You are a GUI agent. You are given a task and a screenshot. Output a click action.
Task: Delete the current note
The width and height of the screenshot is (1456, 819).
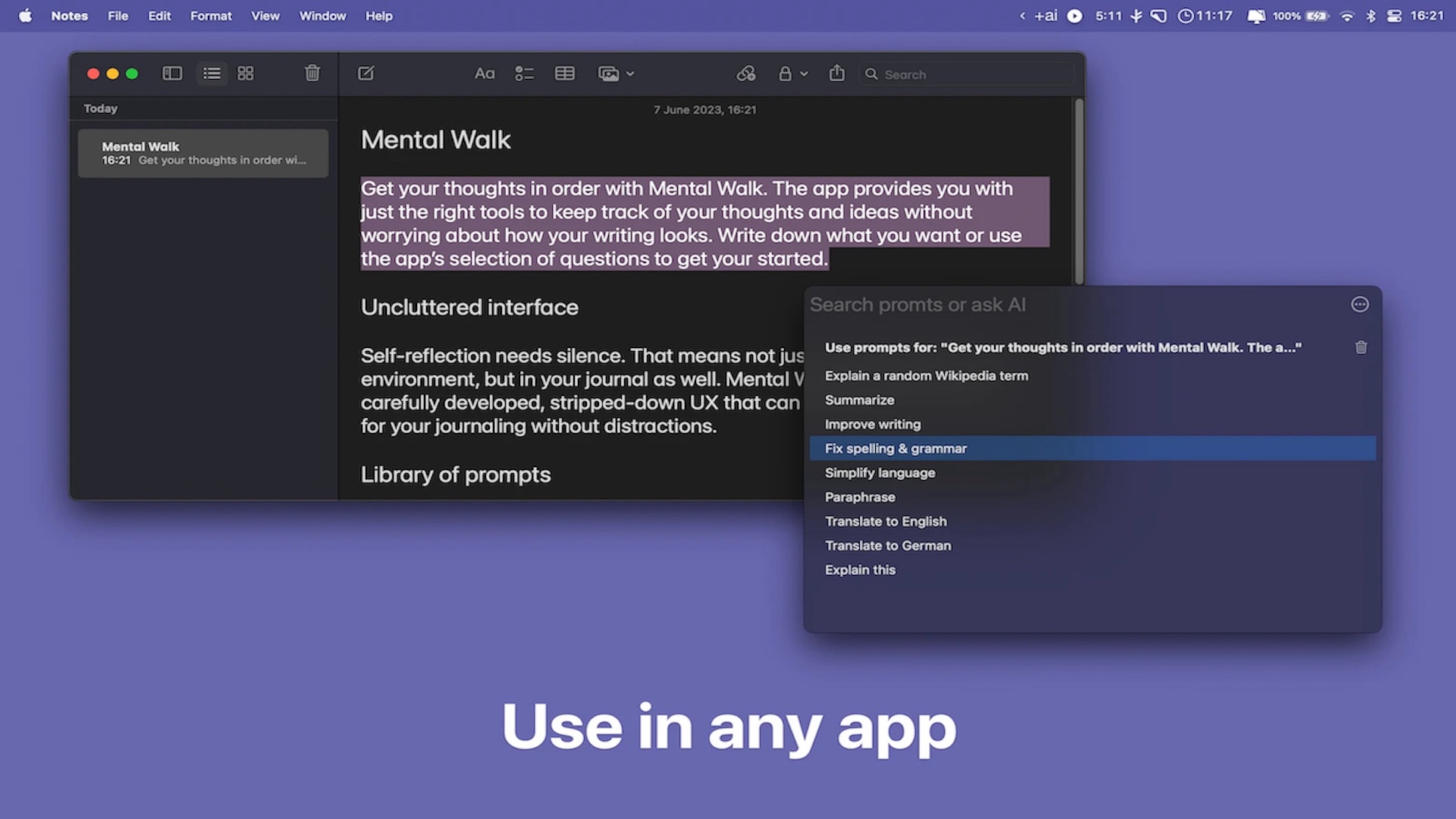312,73
